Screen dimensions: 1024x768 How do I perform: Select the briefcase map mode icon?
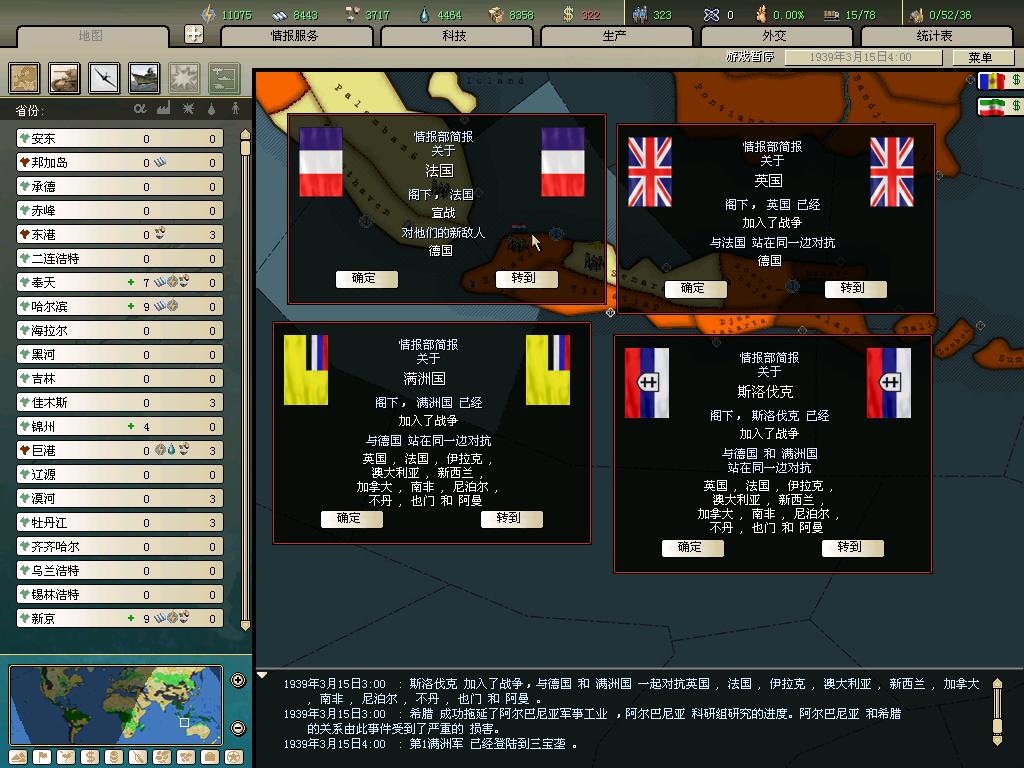point(210,757)
